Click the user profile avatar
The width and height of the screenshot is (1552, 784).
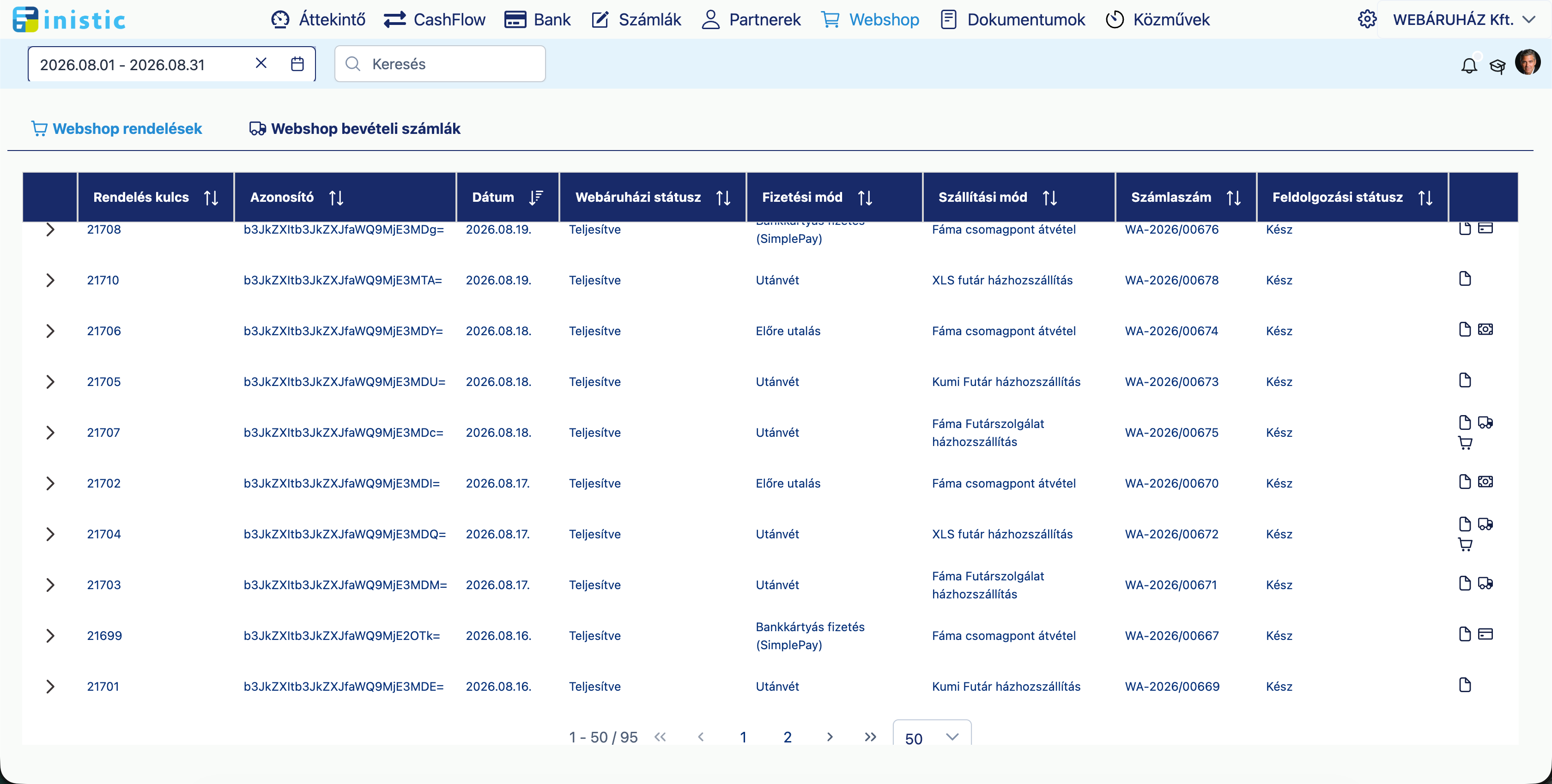click(x=1528, y=62)
